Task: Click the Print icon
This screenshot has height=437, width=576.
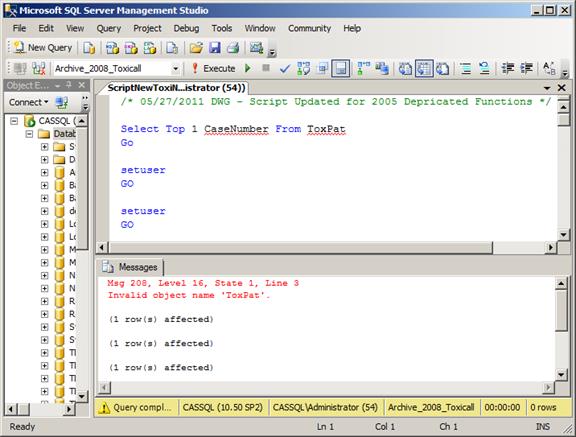Action: point(233,48)
